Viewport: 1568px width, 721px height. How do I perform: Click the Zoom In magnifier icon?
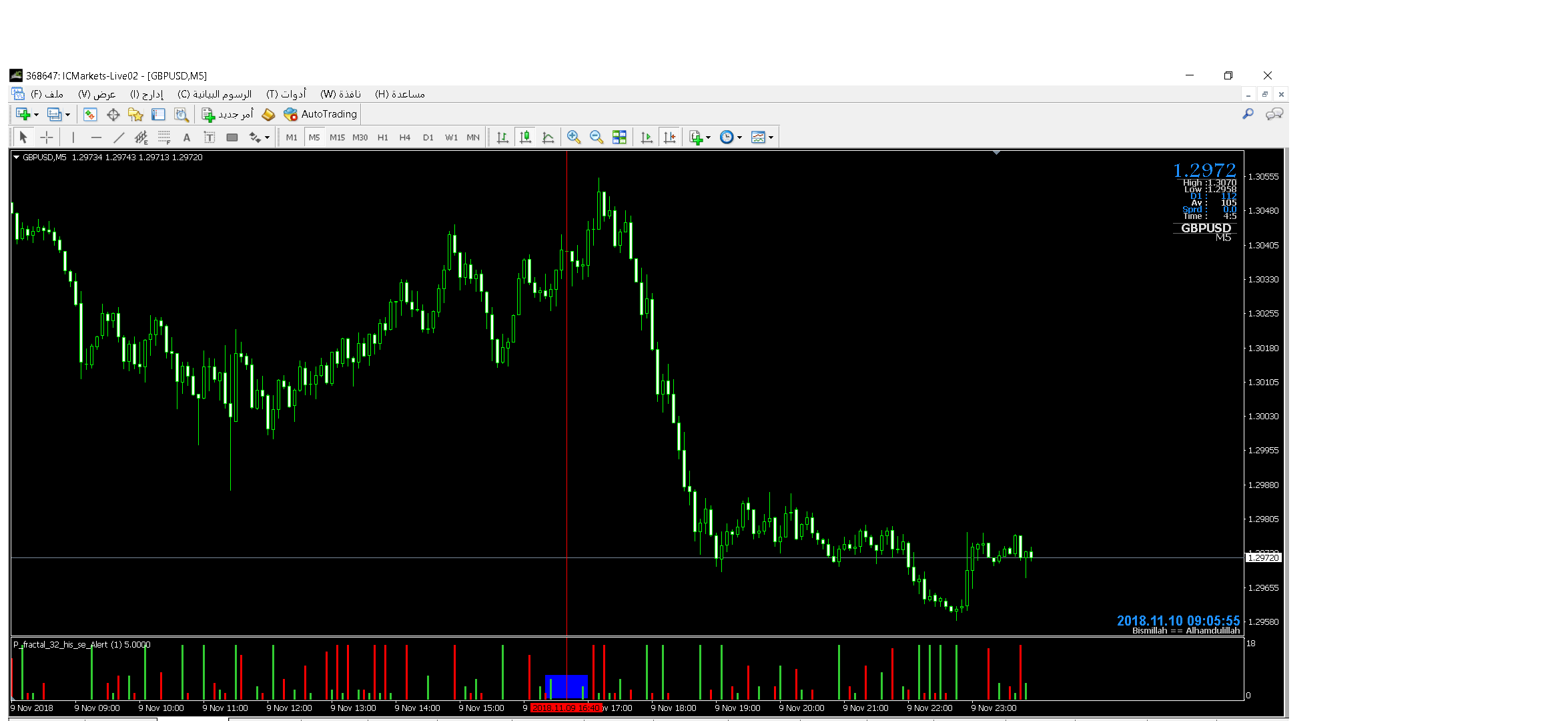(573, 138)
